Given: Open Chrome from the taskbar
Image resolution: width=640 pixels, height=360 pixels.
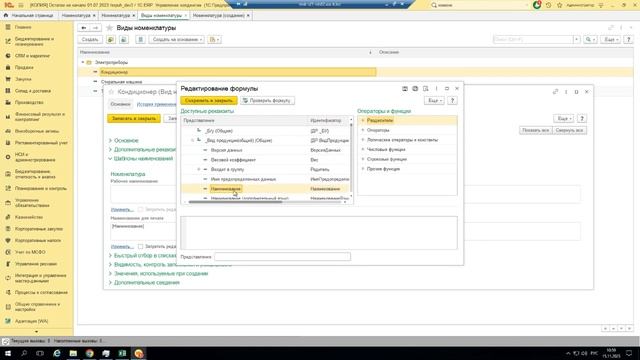Looking at the screenshot, I should tap(89, 353).
